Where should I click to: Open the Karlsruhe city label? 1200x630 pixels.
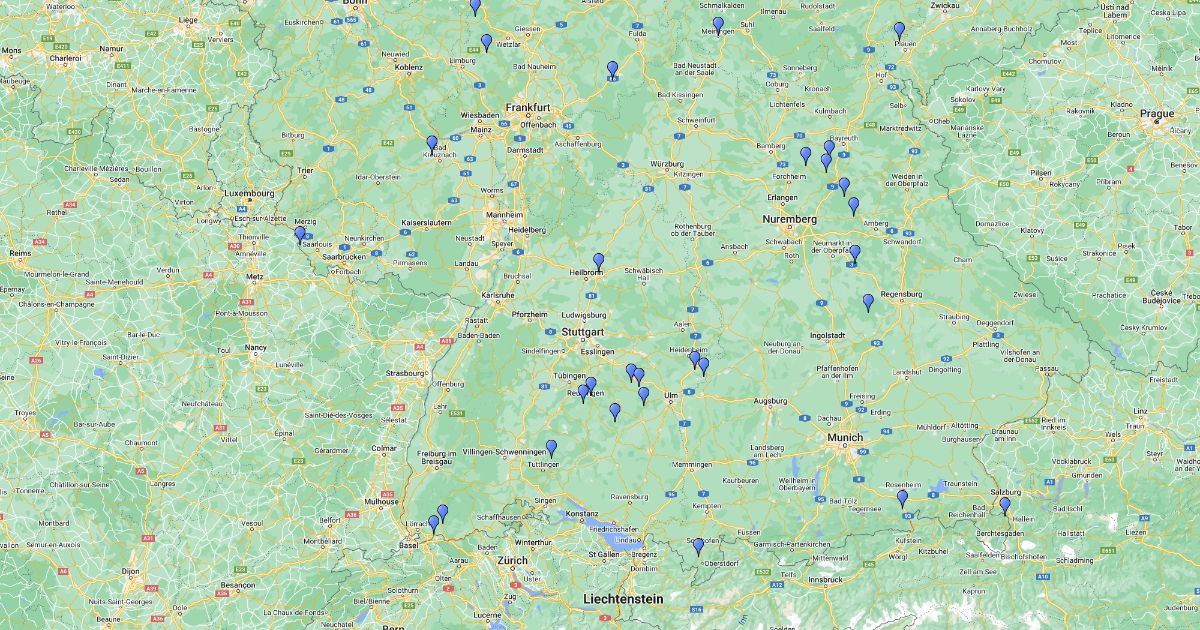pyautogui.click(x=498, y=296)
